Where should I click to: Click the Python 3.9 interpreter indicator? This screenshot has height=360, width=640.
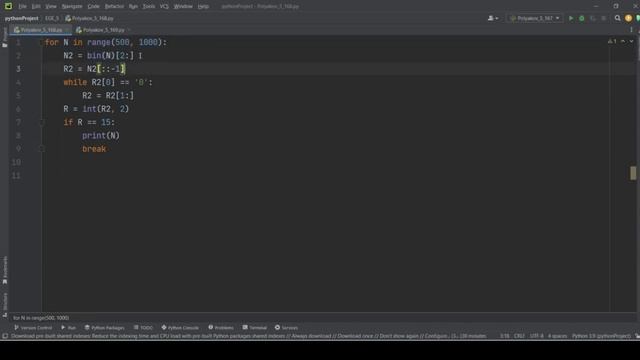tap(601, 336)
